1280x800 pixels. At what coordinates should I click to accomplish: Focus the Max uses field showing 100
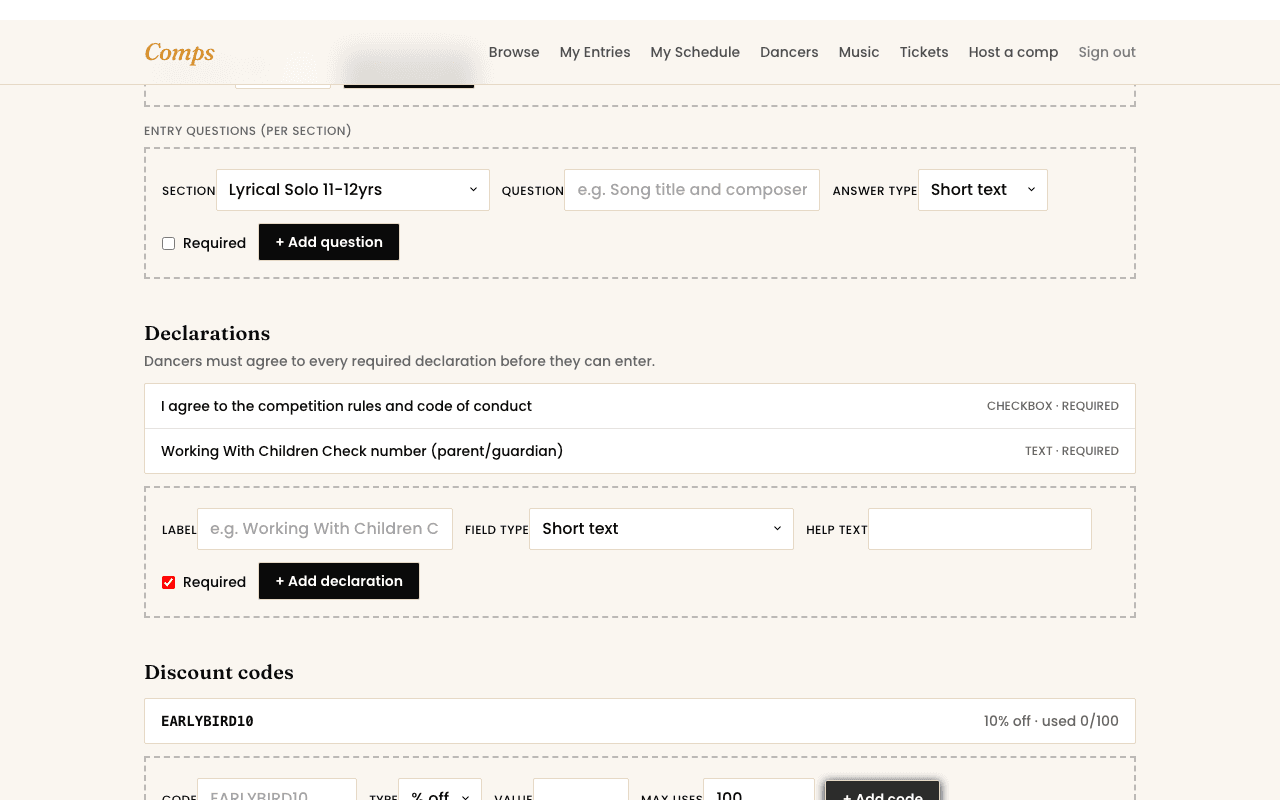coord(759,789)
